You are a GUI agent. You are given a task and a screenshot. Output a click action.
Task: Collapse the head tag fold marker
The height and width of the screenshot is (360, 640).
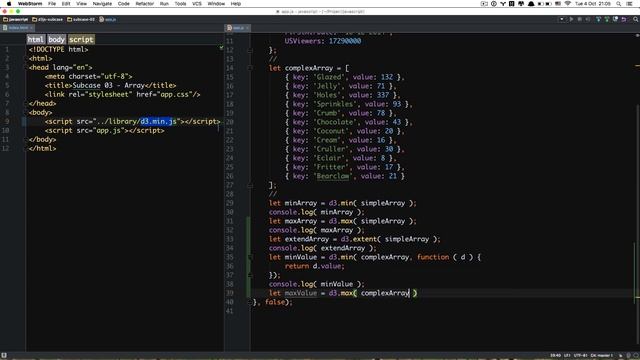point(26,68)
